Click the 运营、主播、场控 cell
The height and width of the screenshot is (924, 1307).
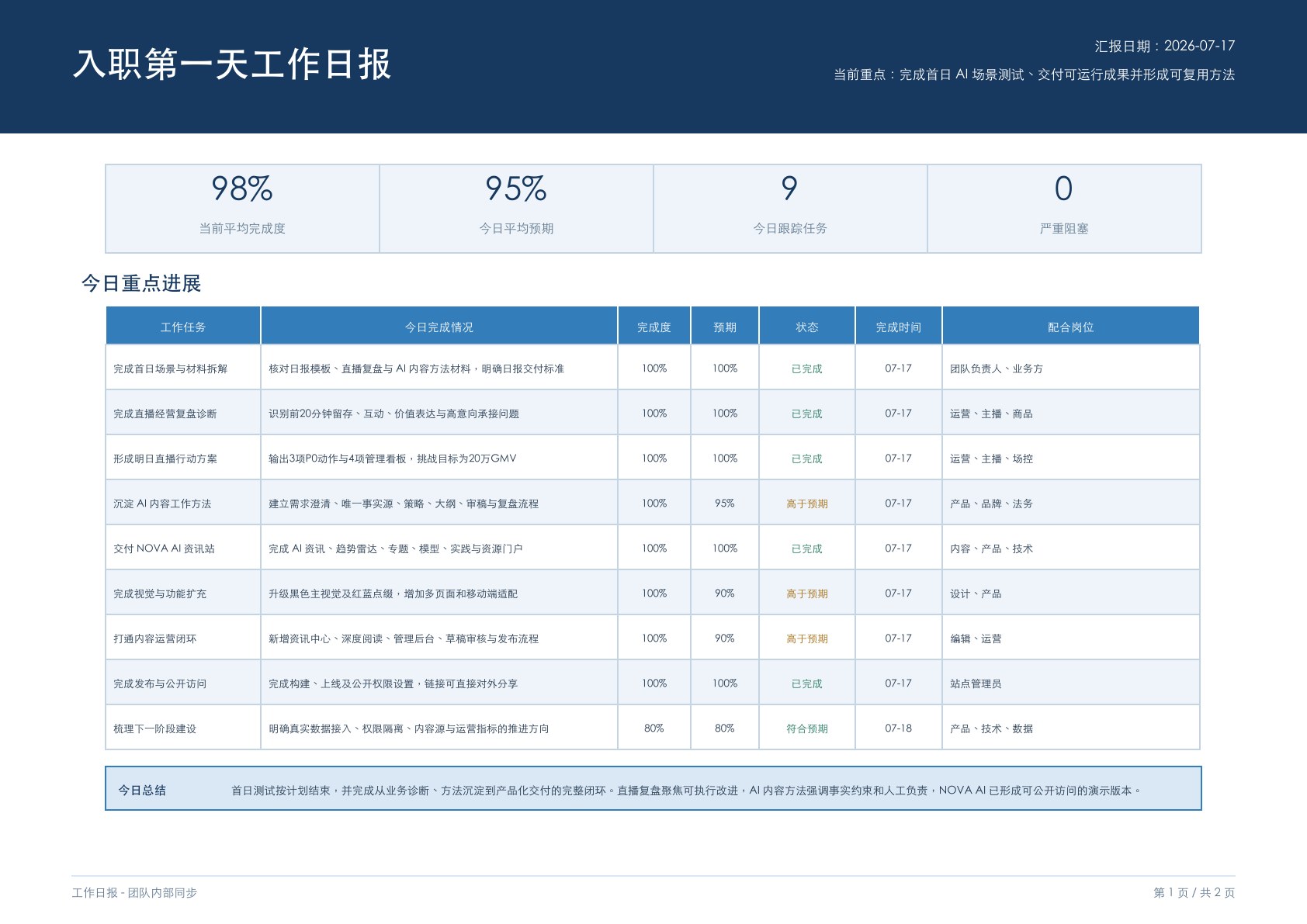point(1071,458)
